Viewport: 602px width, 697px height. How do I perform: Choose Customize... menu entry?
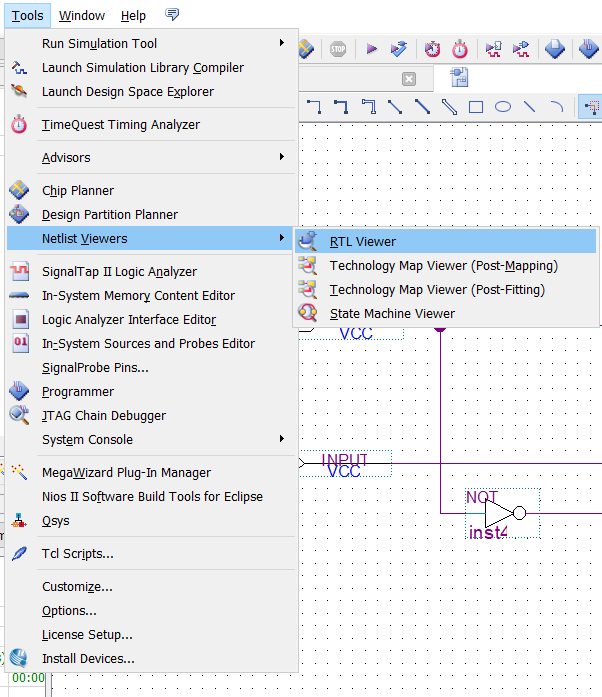[x=153, y=587]
